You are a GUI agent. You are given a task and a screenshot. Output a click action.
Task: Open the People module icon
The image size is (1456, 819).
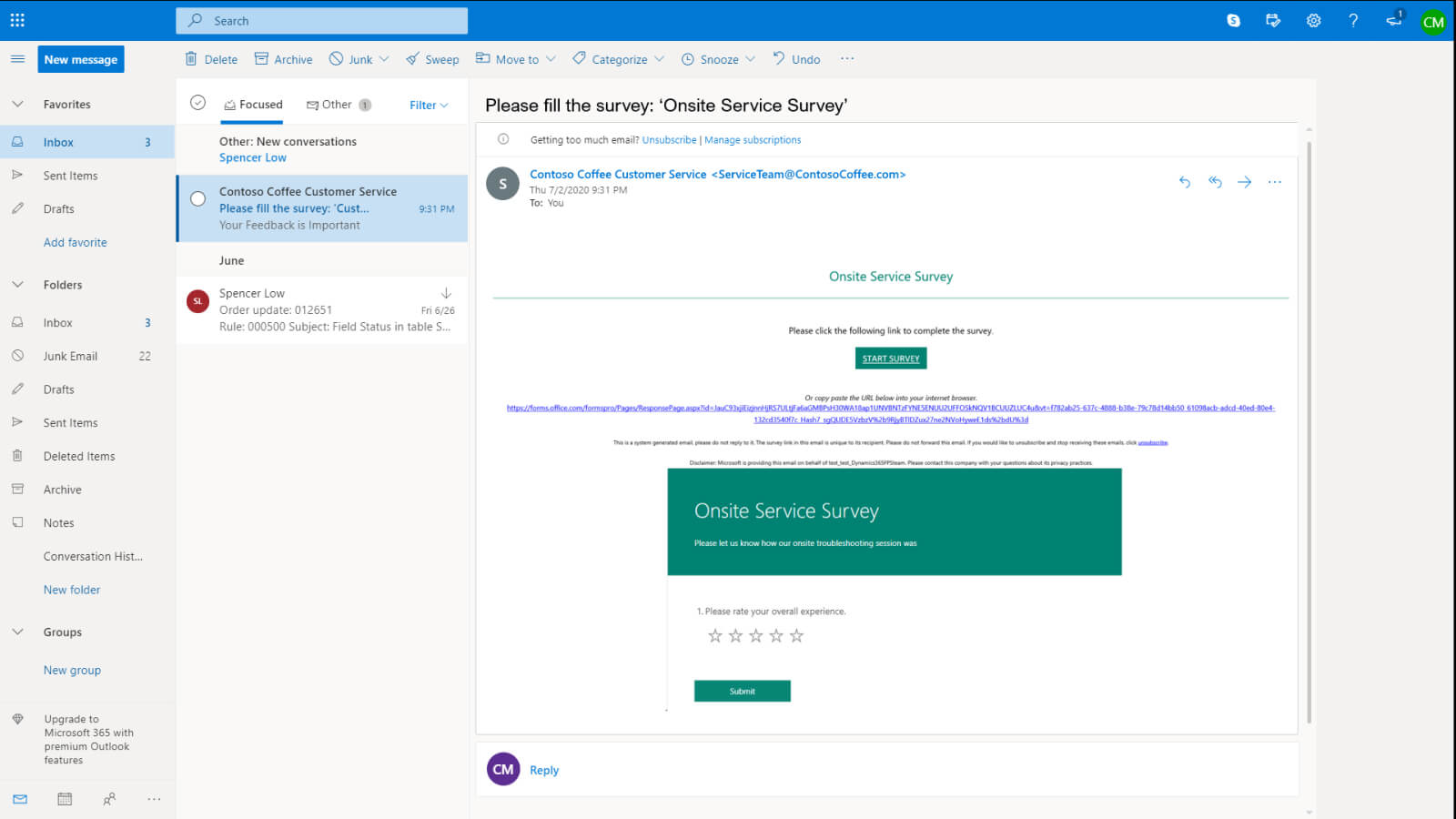click(109, 799)
